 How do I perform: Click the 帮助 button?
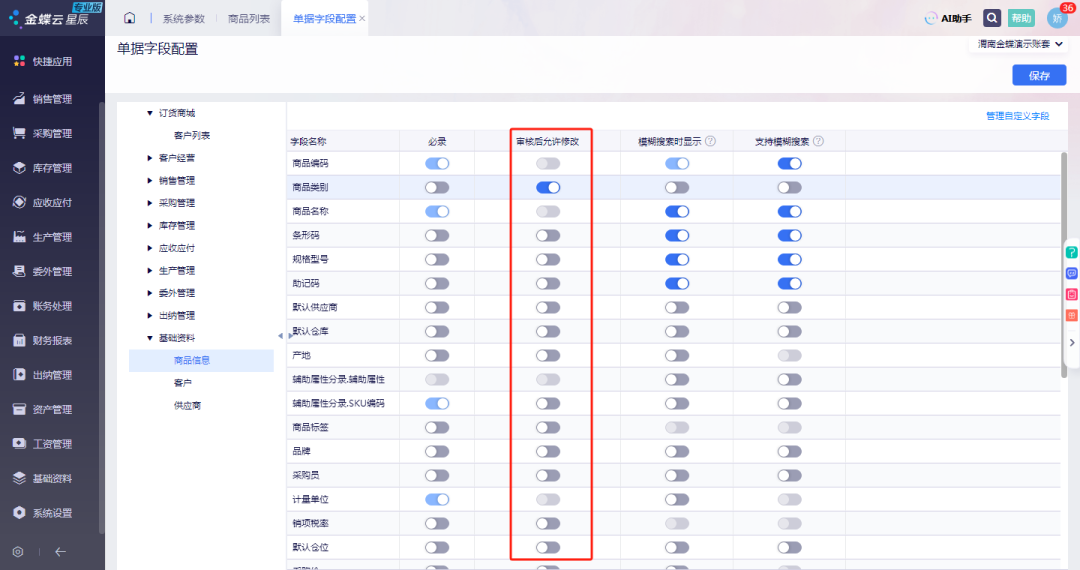(x=1021, y=18)
